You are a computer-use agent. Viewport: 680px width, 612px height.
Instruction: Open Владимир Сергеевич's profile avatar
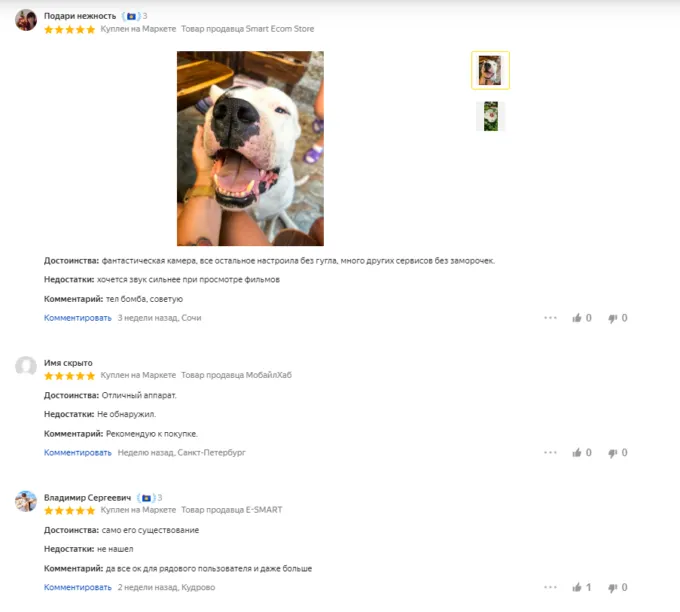26,501
